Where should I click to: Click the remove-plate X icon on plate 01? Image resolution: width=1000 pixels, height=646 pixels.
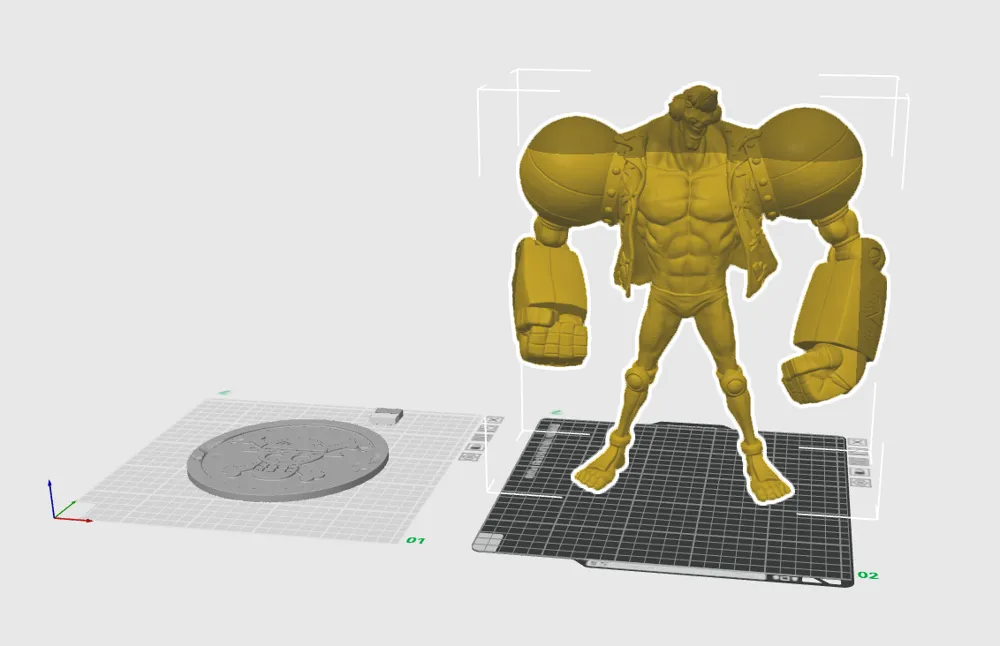point(495,420)
